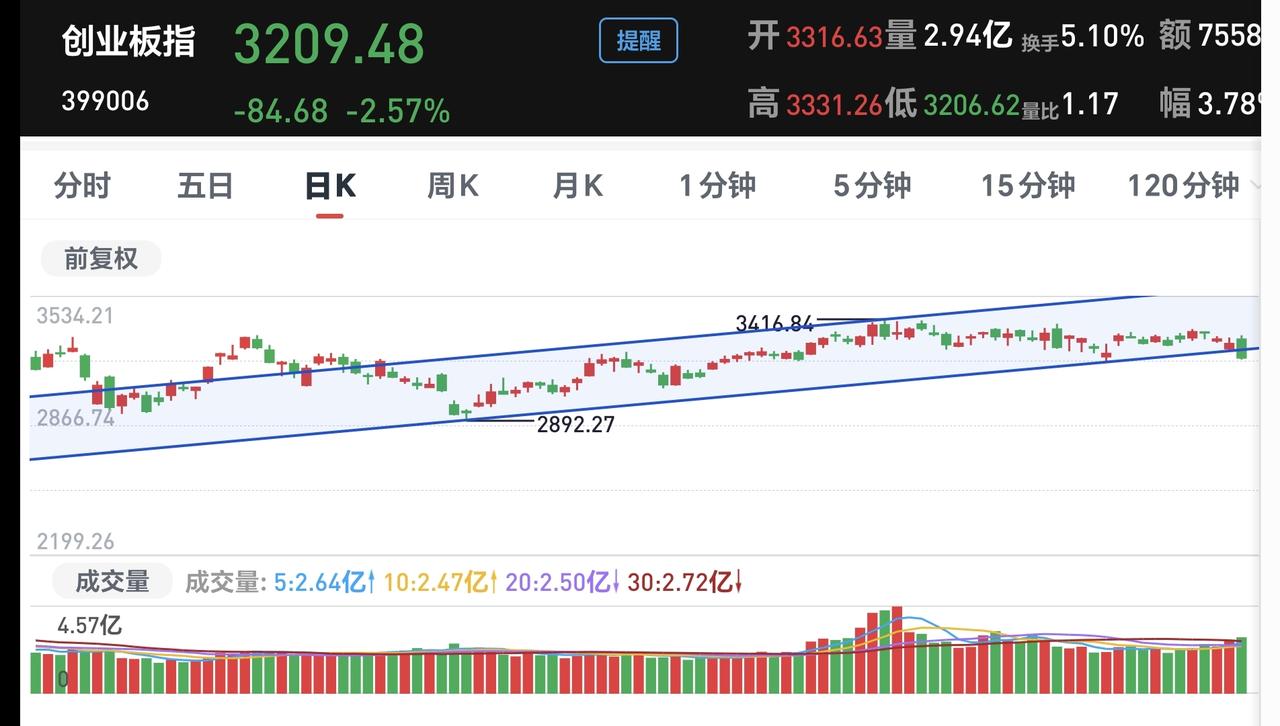Open the 1分钟 one-minute chart
This screenshot has height=726, width=1280.
click(717, 186)
